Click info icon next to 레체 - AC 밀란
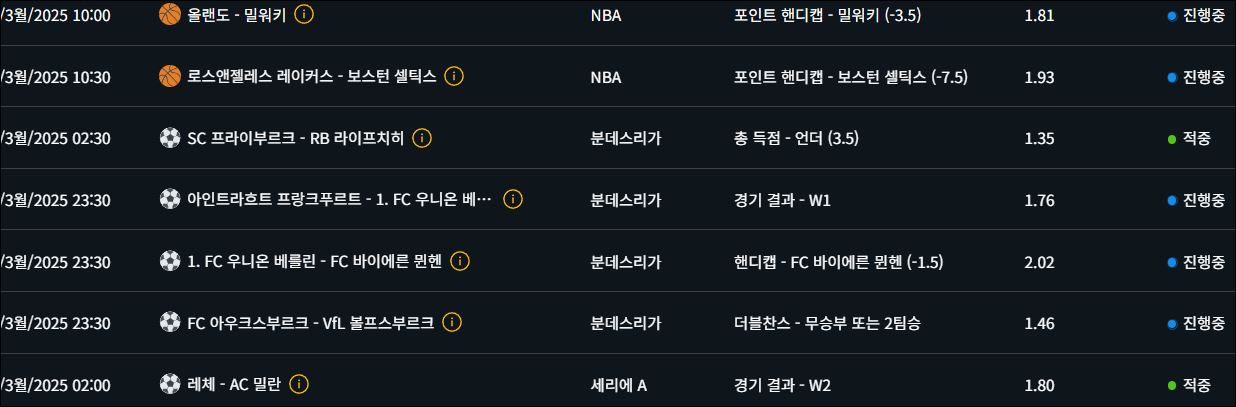Viewport: 1236px width, 407px height. (299, 384)
